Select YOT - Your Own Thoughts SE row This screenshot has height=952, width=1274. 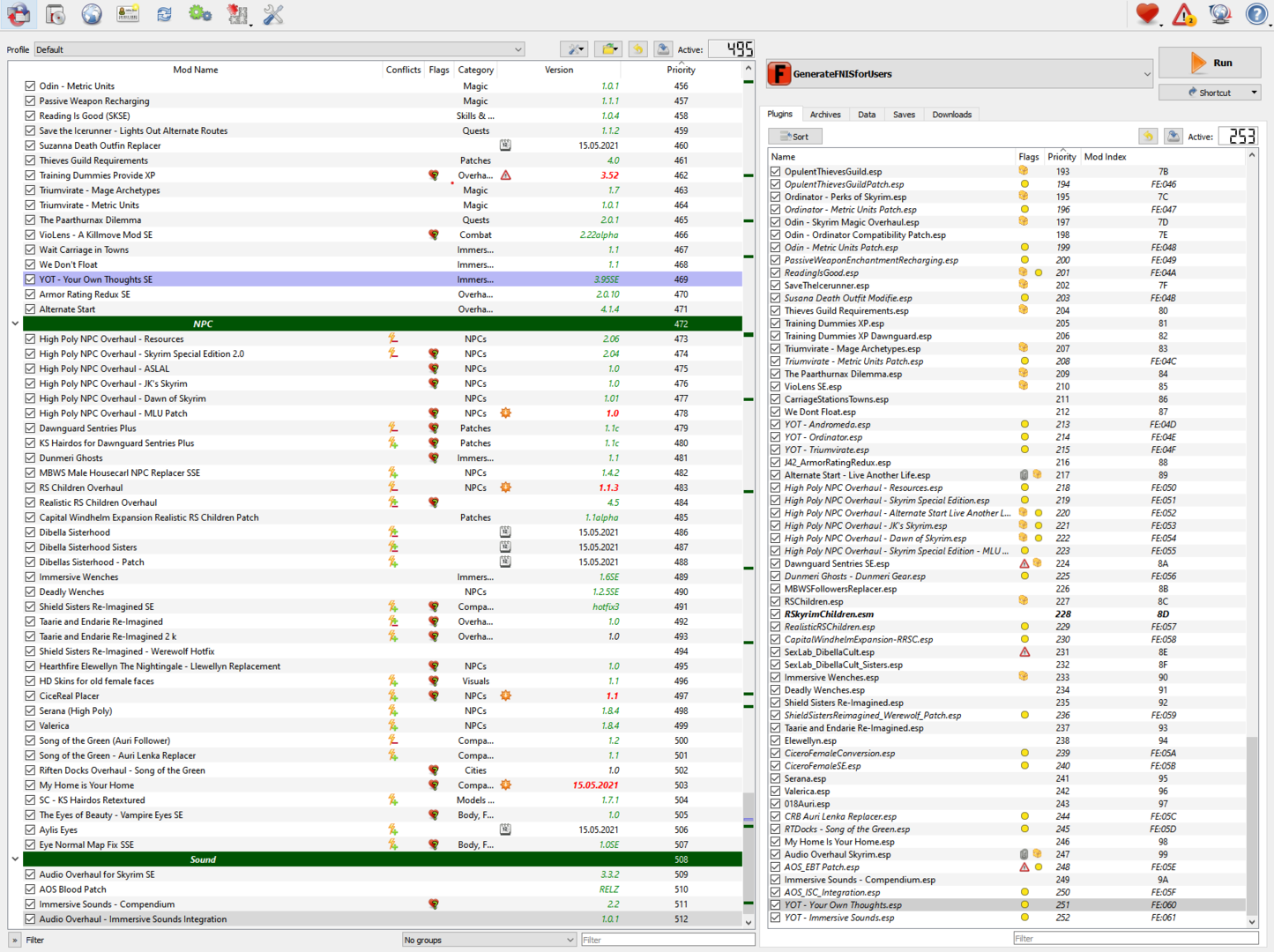point(383,279)
